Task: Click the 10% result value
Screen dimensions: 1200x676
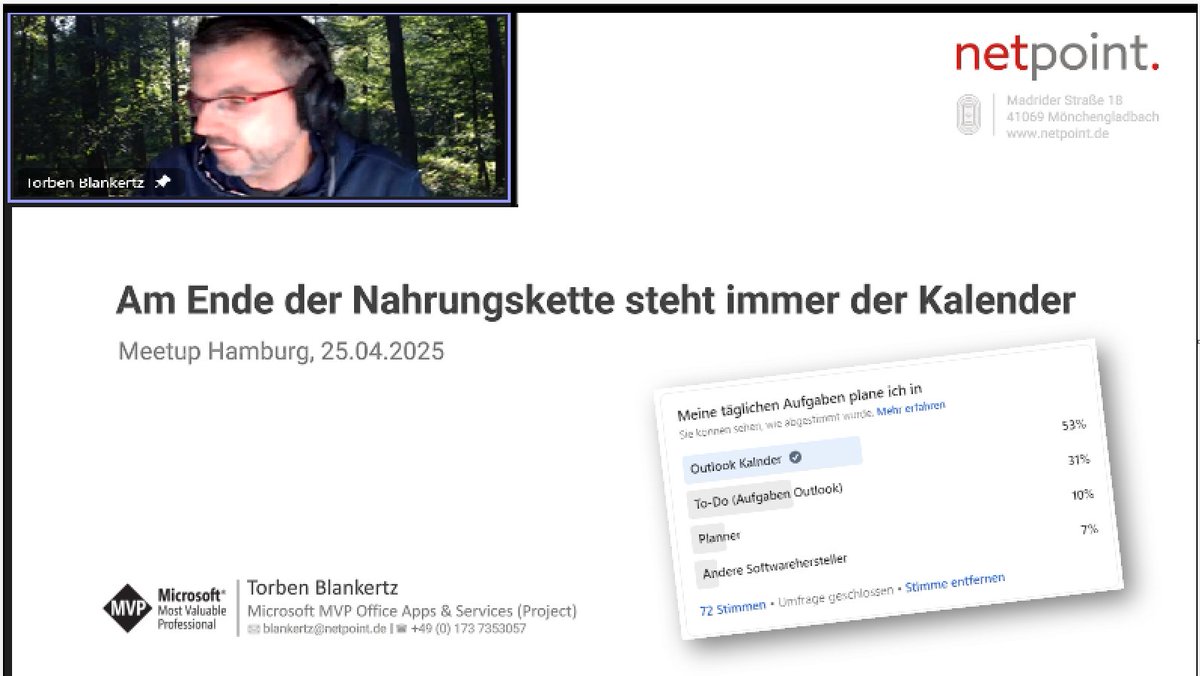Action: [1082, 495]
